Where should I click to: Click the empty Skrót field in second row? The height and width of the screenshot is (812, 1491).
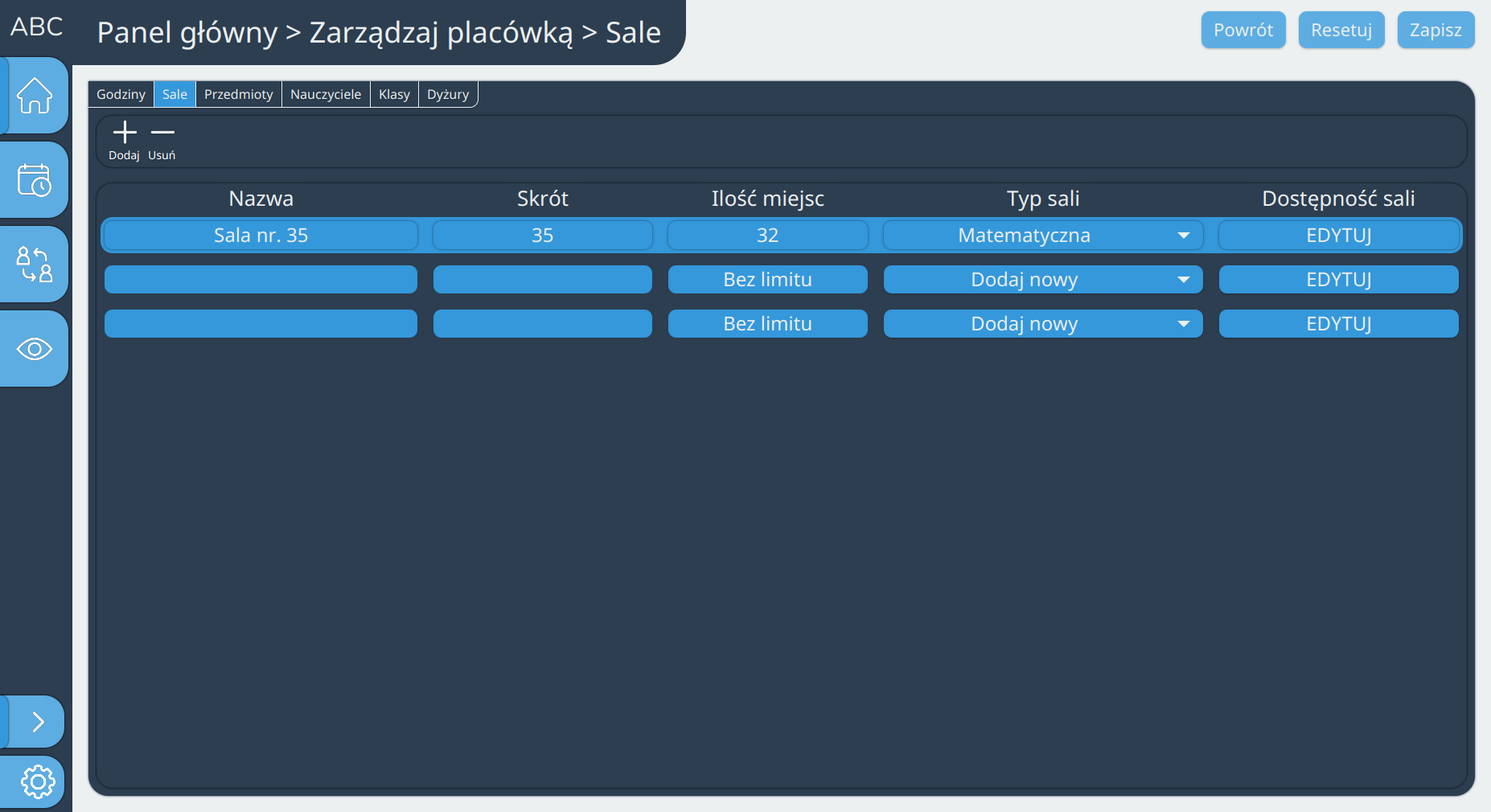543,280
